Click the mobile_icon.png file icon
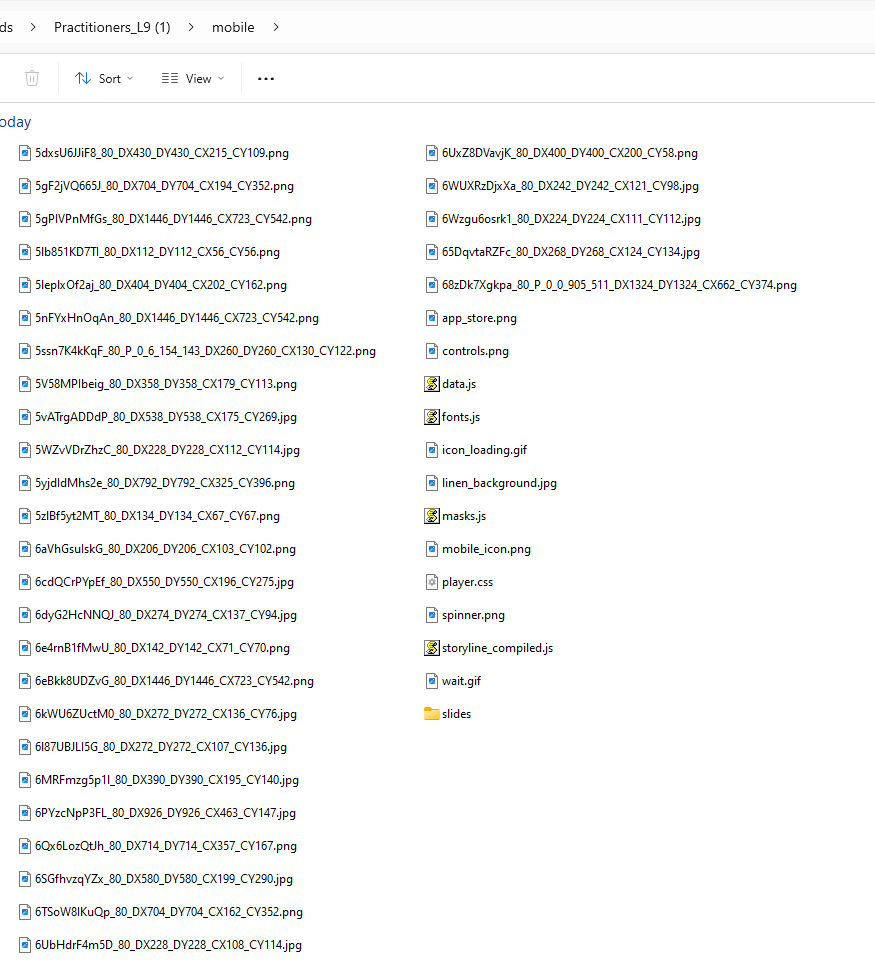The height and width of the screenshot is (966, 875). [x=432, y=548]
